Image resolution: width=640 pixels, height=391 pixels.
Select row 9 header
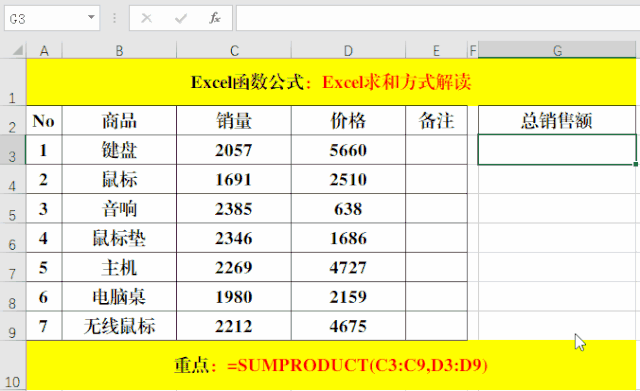[13, 326]
